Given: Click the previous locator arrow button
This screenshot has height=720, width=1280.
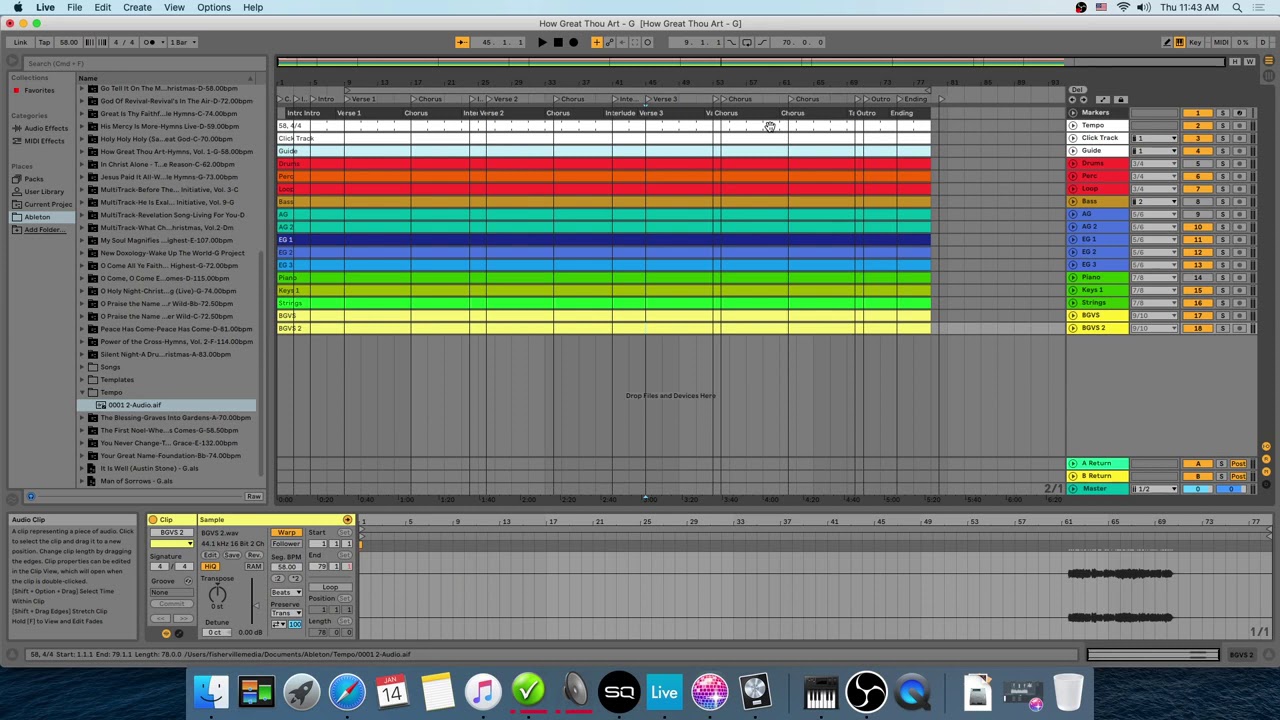Looking at the screenshot, I should pos(1072,100).
